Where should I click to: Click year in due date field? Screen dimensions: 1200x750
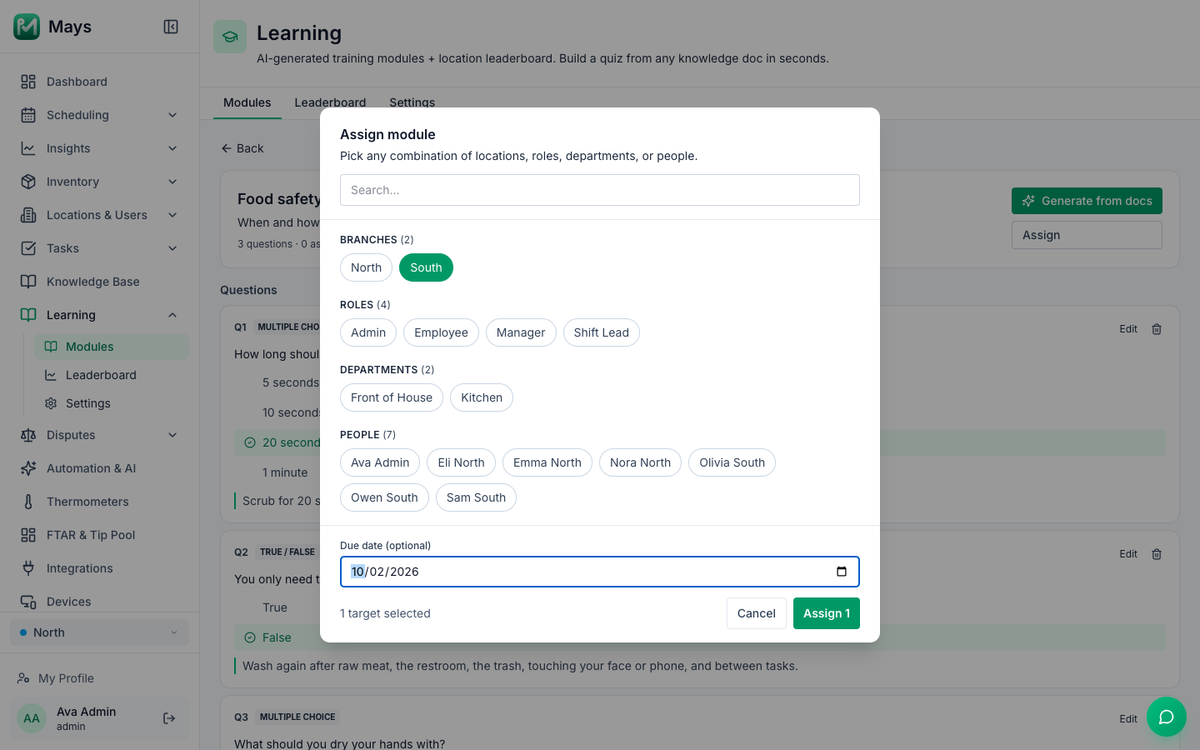[x=404, y=572]
